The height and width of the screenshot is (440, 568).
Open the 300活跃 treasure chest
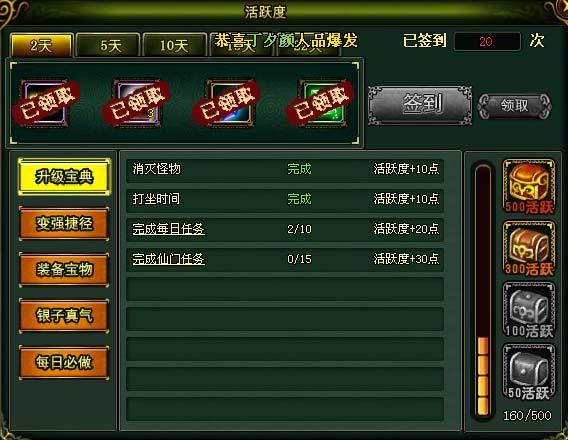pos(529,248)
